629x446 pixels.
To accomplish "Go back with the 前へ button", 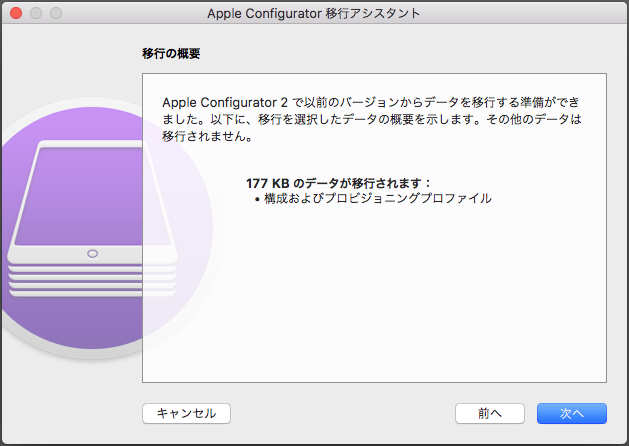I will (489, 413).
